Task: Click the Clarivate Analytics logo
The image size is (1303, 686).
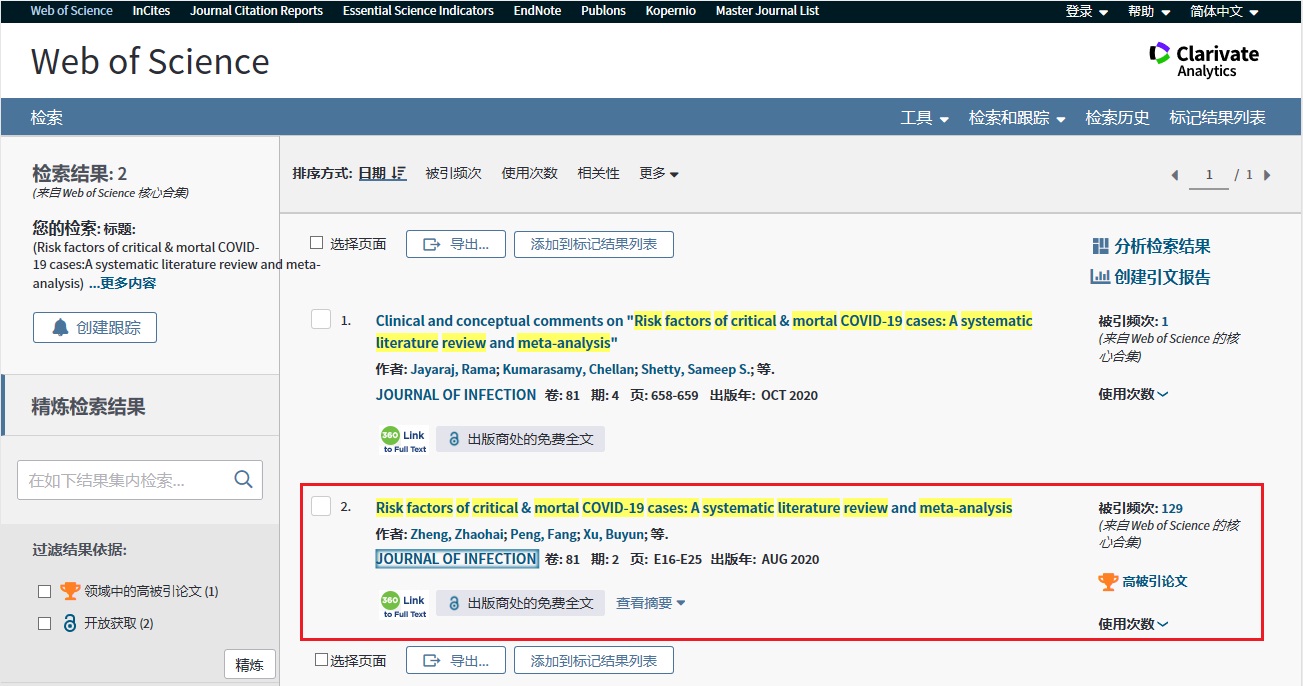Action: [1204, 60]
